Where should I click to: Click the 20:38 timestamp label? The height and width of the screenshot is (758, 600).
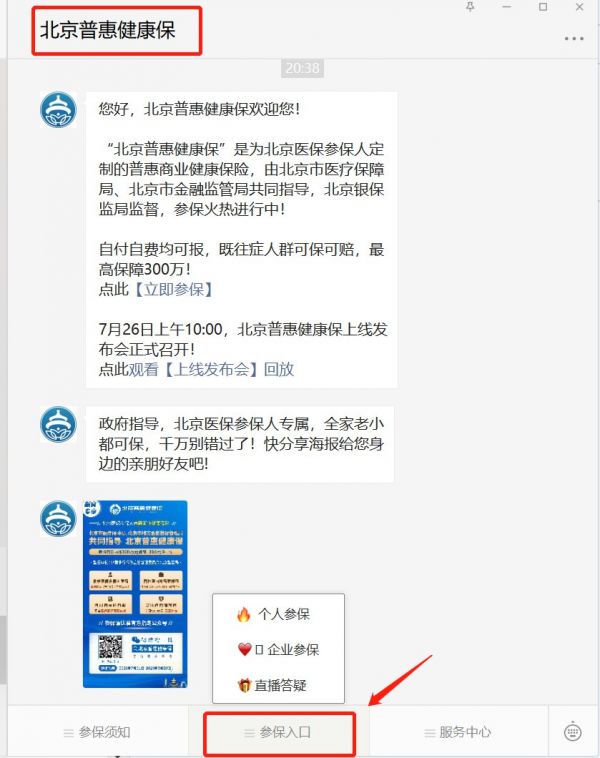click(302, 68)
